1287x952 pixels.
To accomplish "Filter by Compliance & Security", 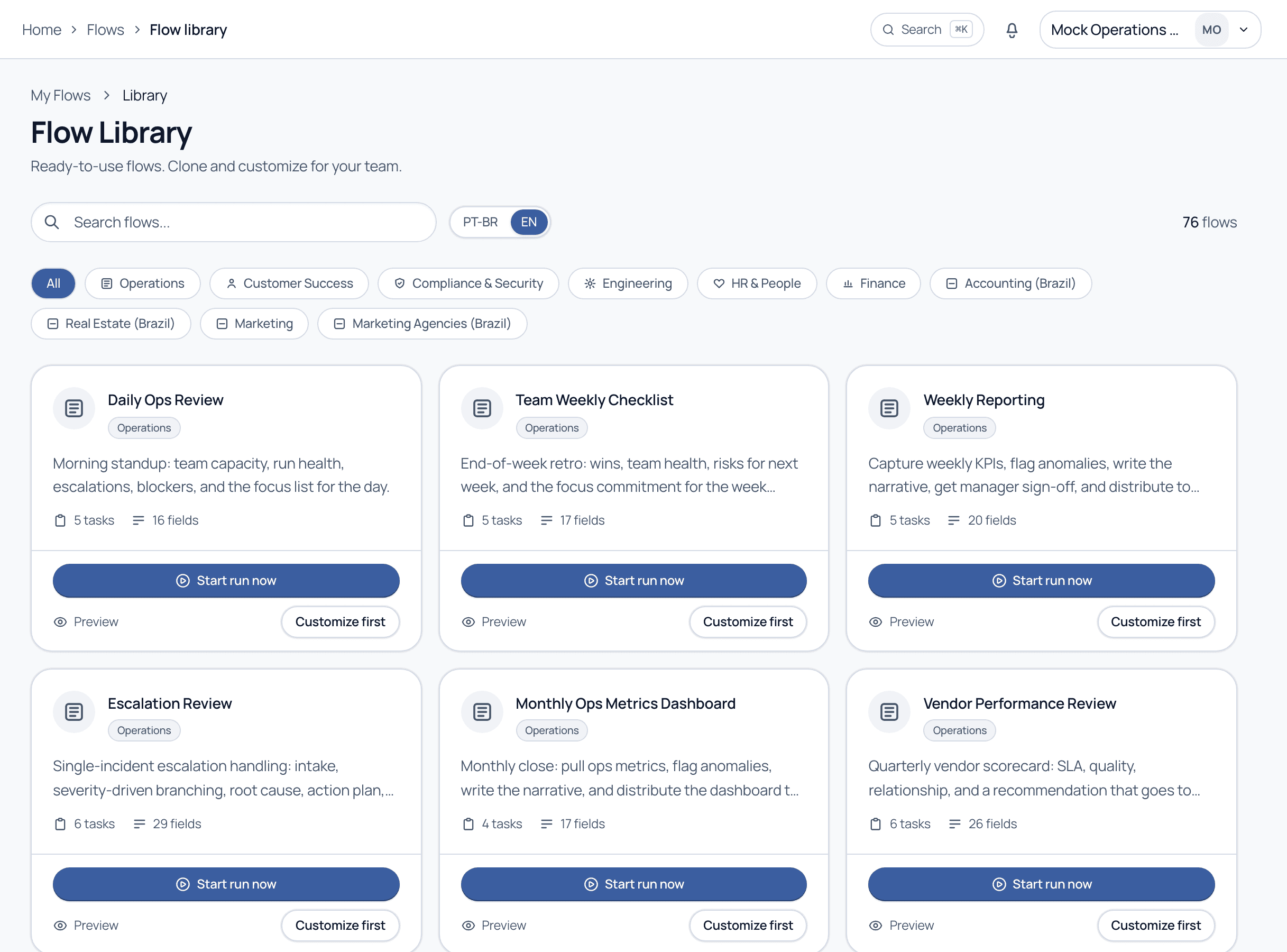I will (468, 283).
